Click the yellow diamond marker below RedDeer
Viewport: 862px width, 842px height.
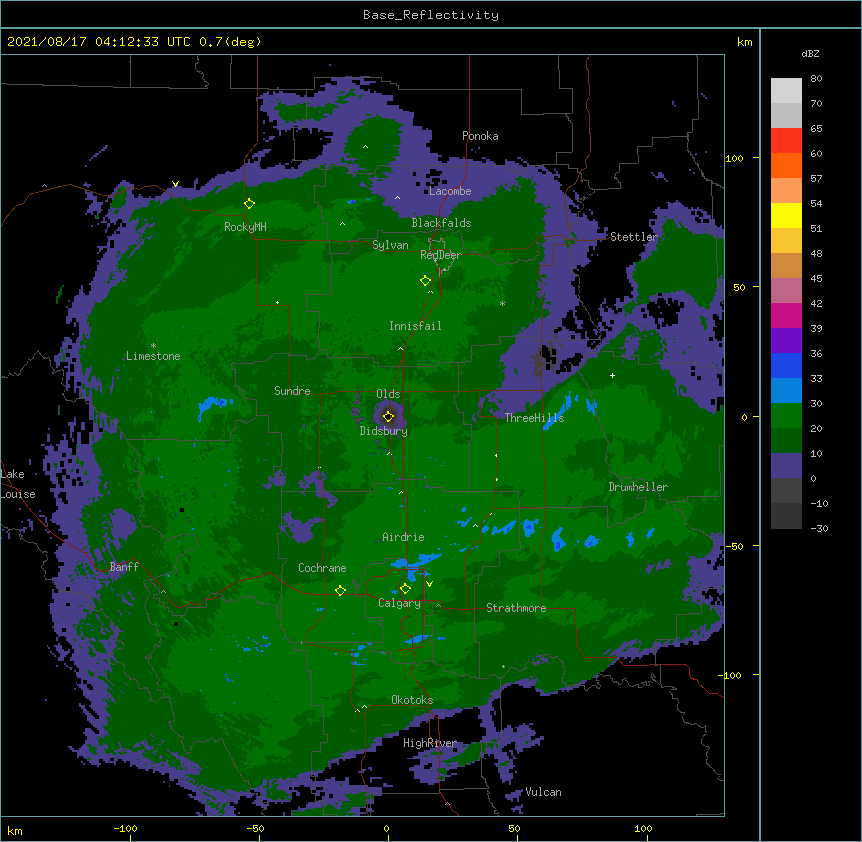coord(425,281)
